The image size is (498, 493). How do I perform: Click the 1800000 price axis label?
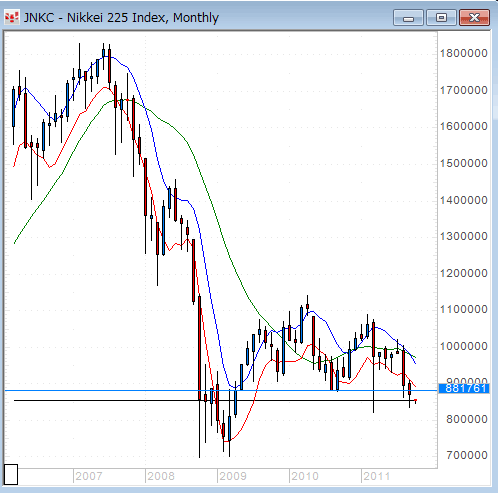pos(464,53)
